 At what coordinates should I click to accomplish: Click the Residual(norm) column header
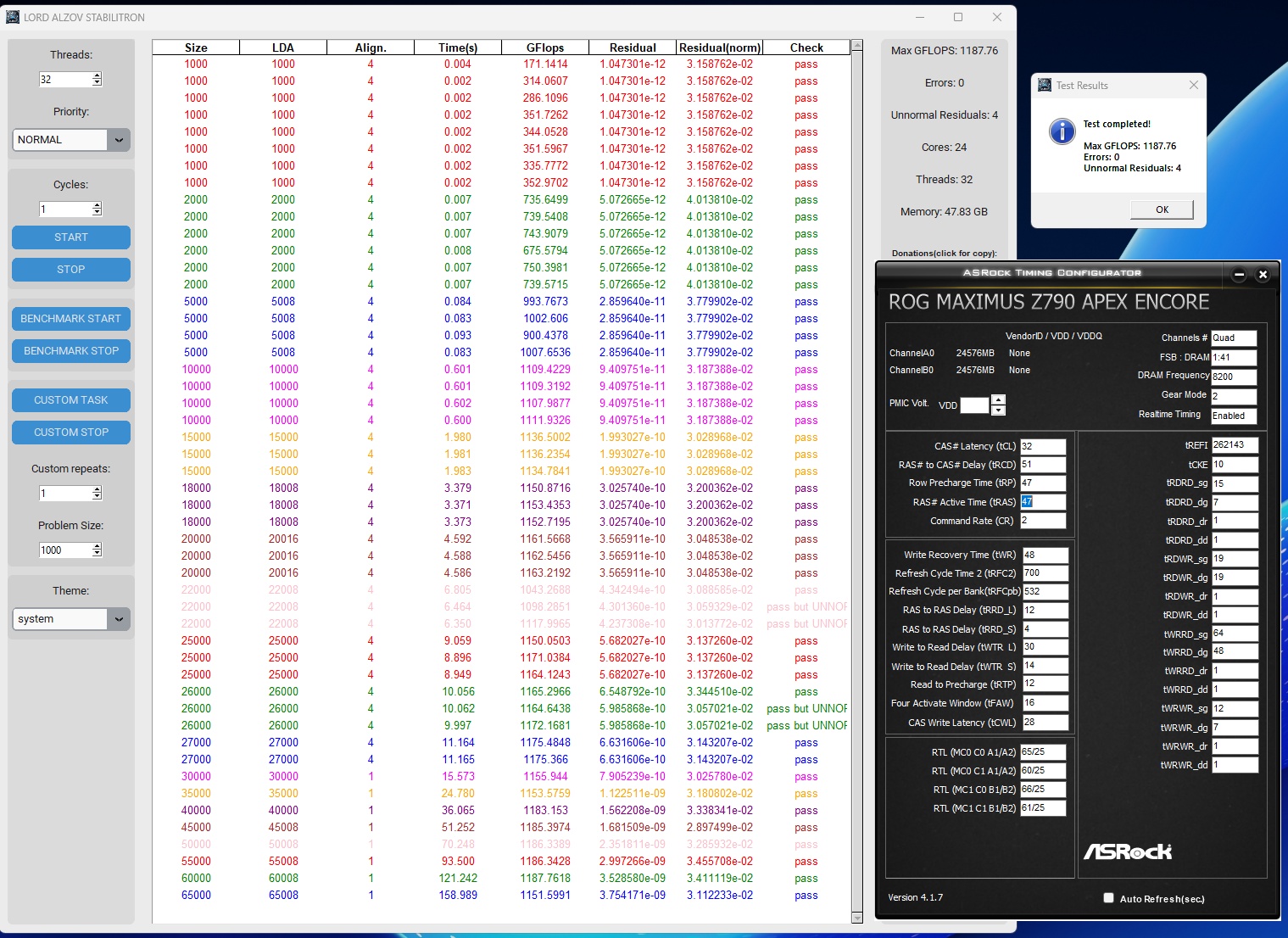pos(720,47)
